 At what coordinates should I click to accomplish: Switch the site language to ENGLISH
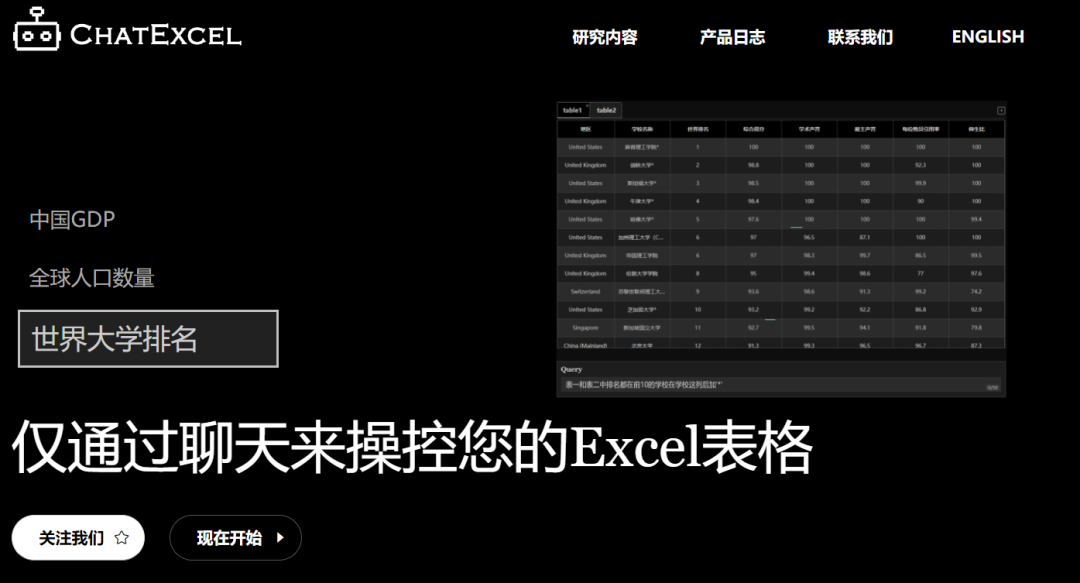coord(988,37)
